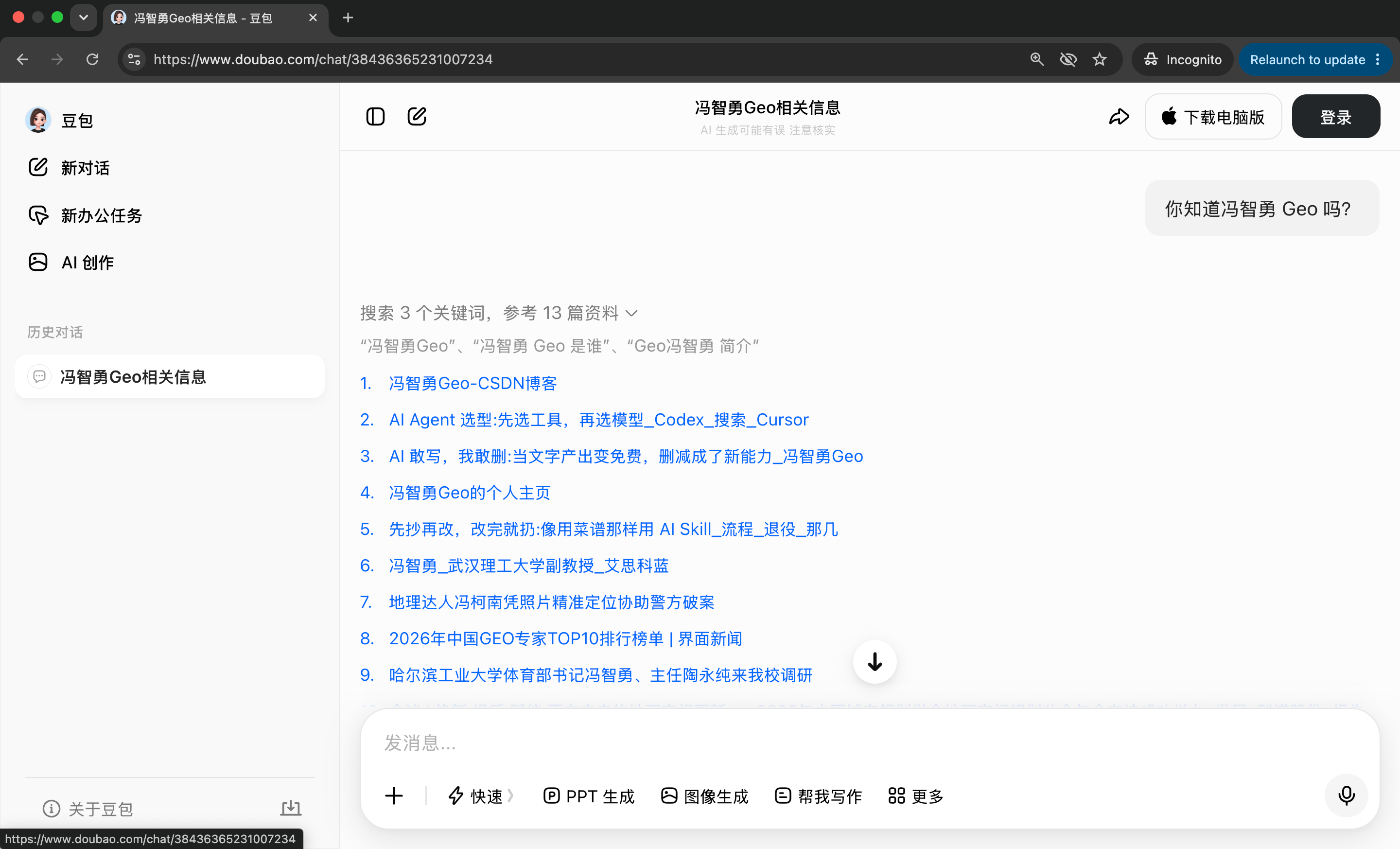1400x849 pixels.
Task: Click the user message bubble 你知道冯智勇 Geo 吗?
Action: pos(1262,209)
